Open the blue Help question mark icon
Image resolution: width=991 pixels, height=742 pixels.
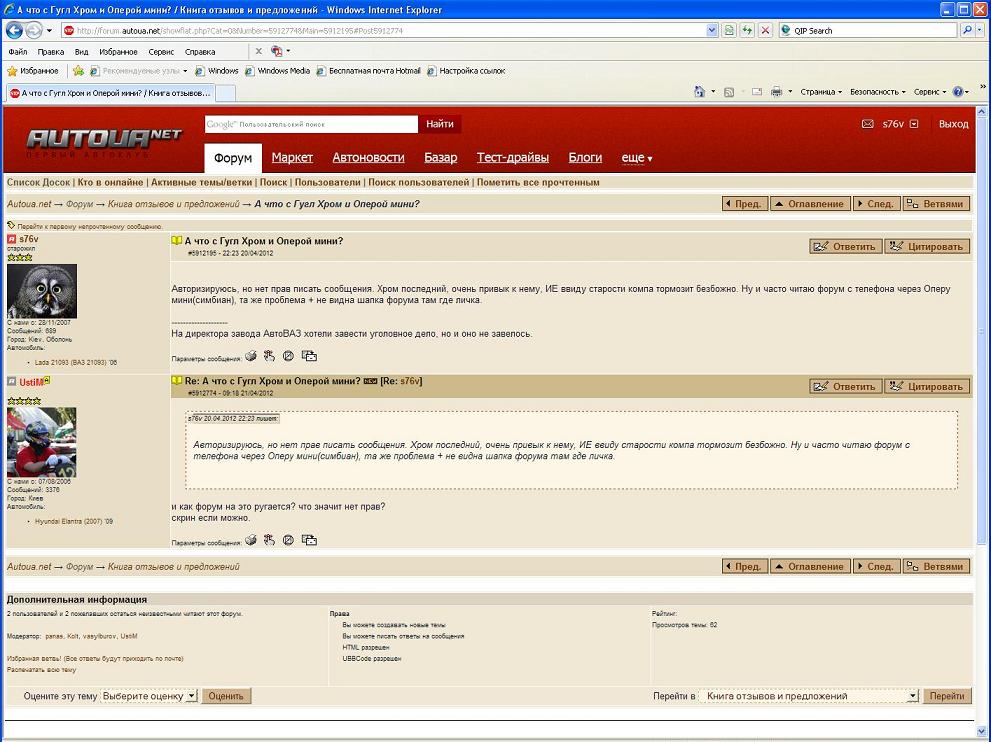click(957, 92)
